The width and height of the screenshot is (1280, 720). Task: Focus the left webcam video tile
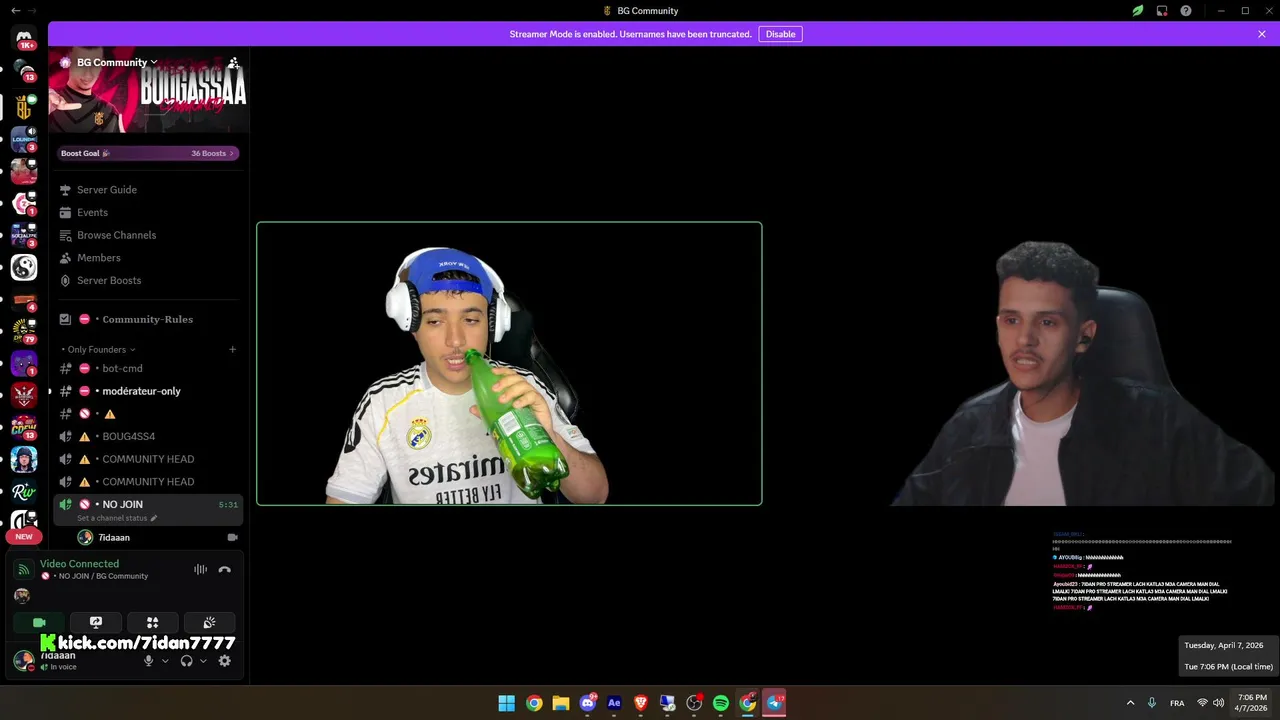(509, 363)
